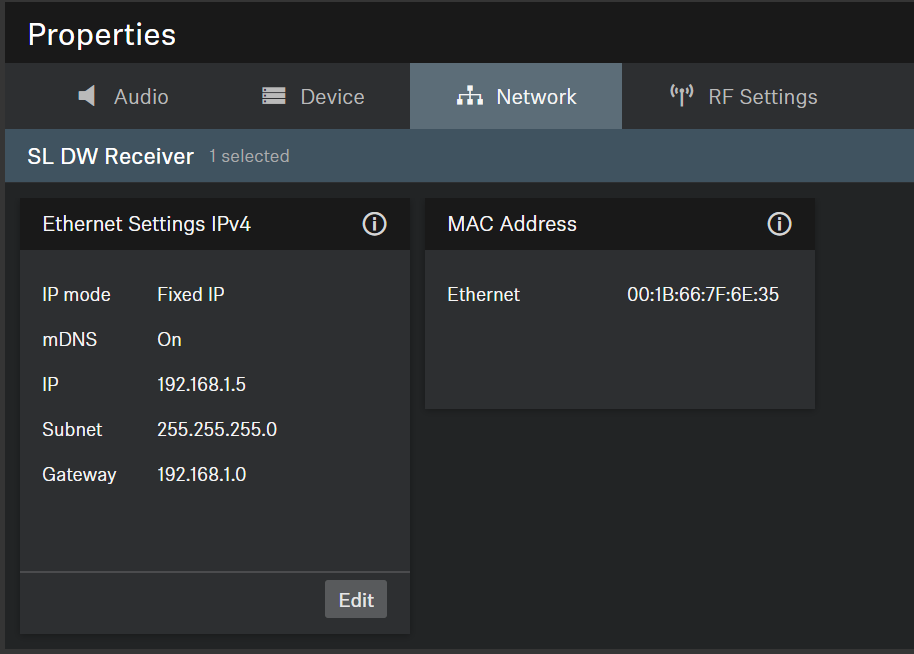
Task: Select the Subnet value 255.255.255.0
Action: click(217, 430)
